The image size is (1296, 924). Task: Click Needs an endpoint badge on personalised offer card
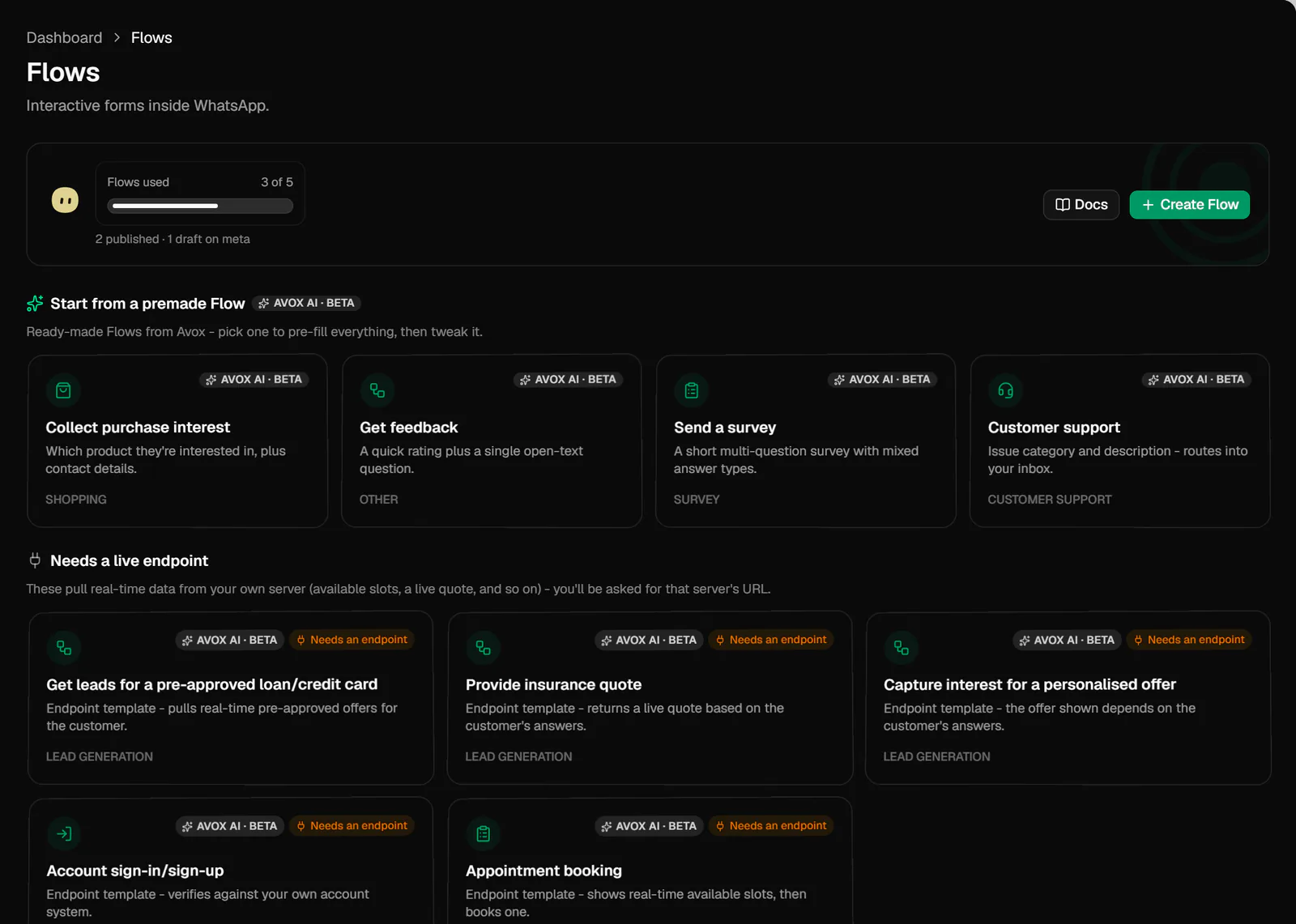[x=1189, y=640]
